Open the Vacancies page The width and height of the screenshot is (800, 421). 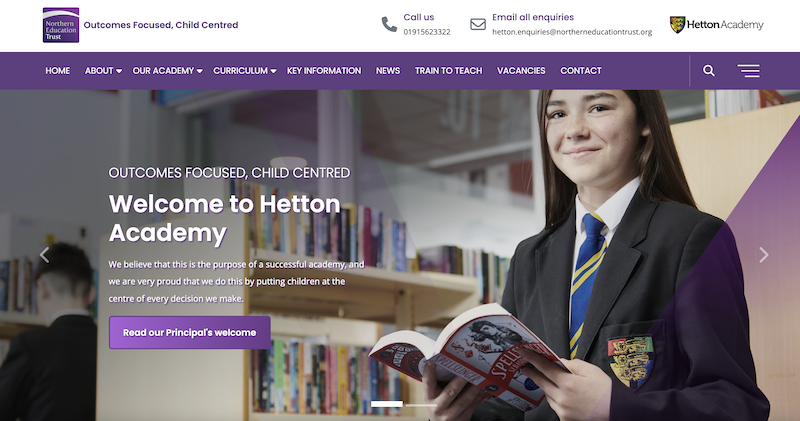point(521,71)
